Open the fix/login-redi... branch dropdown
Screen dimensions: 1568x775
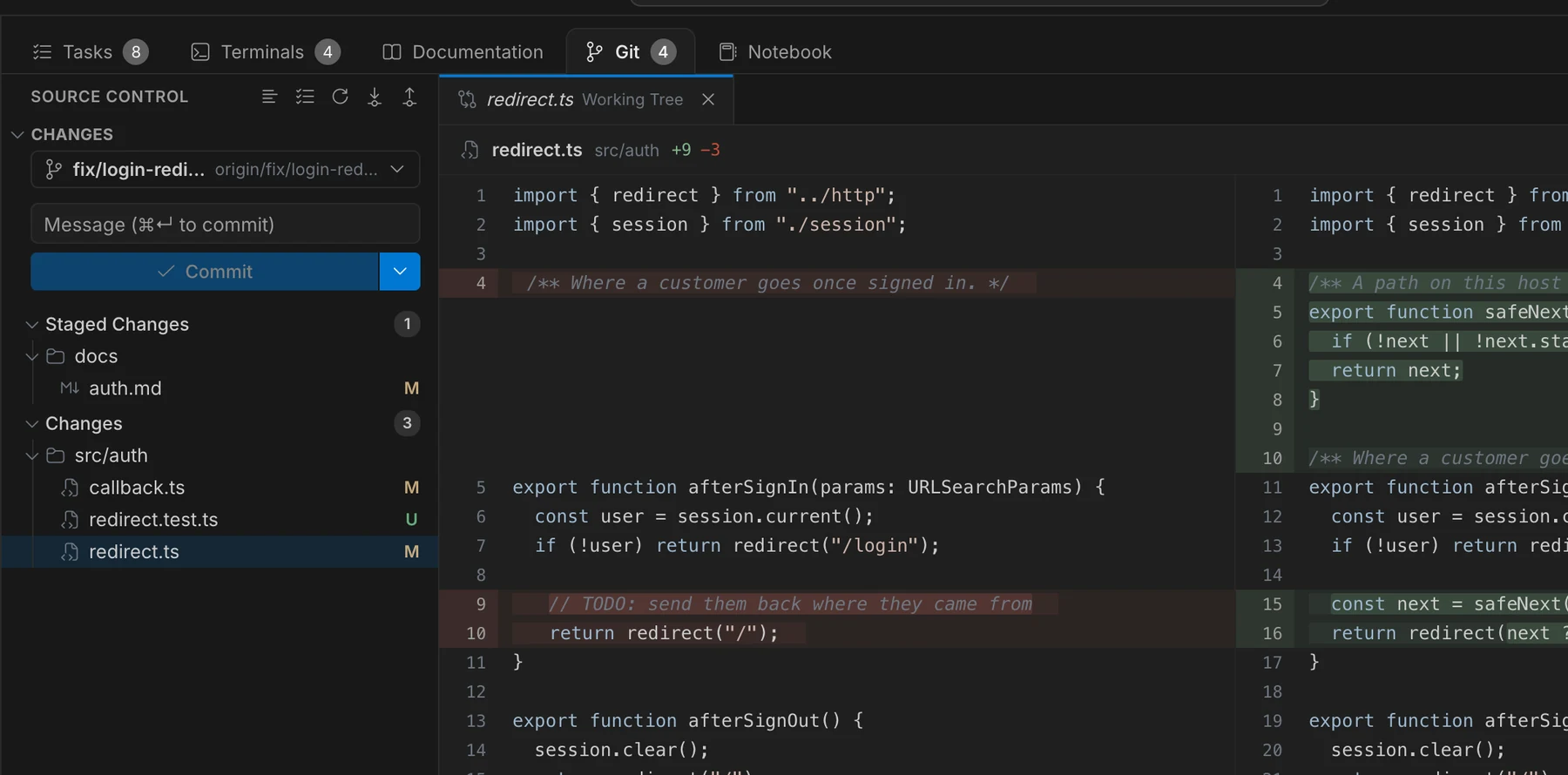[226, 169]
